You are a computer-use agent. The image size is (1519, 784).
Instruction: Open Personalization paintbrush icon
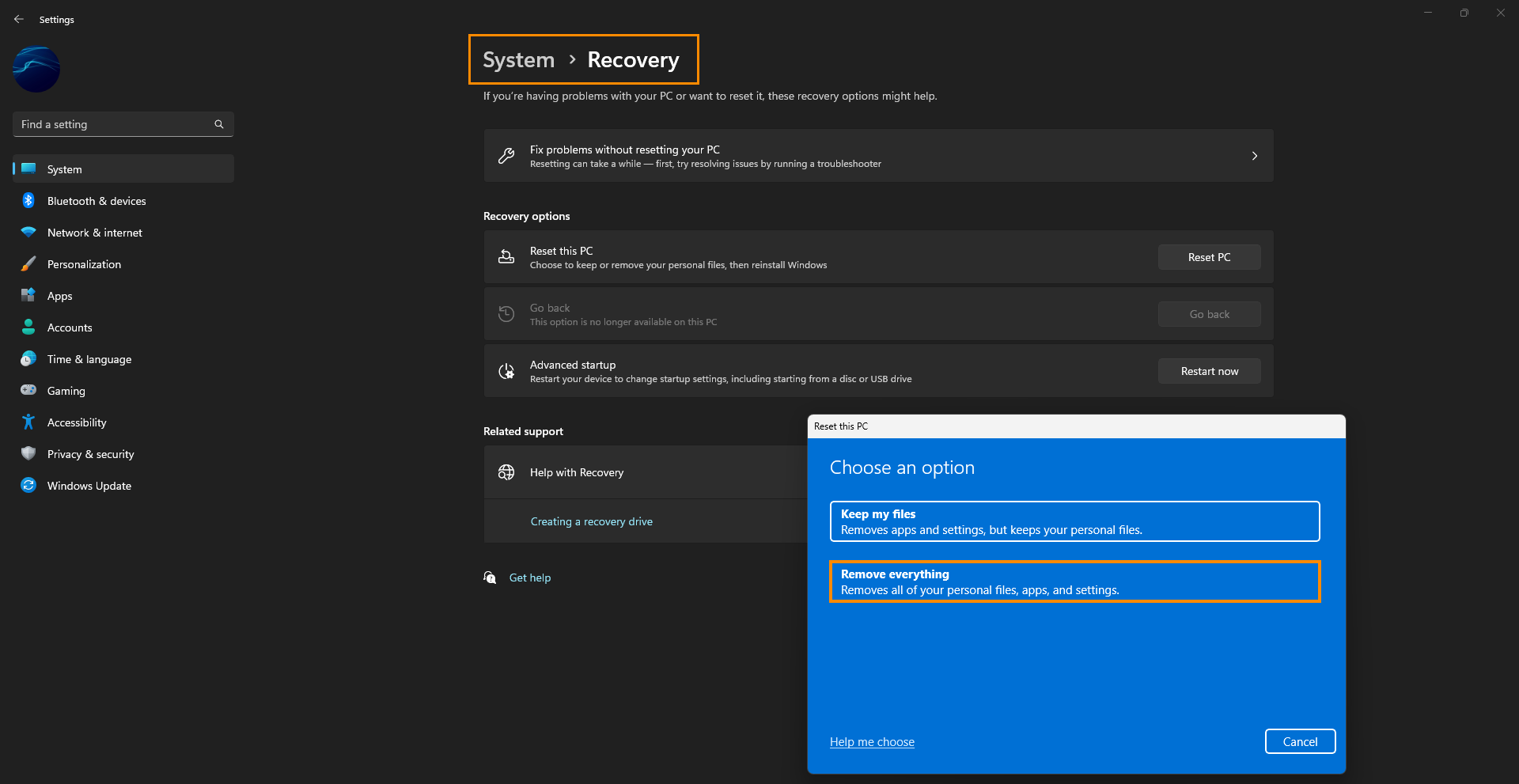click(x=28, y=264)
